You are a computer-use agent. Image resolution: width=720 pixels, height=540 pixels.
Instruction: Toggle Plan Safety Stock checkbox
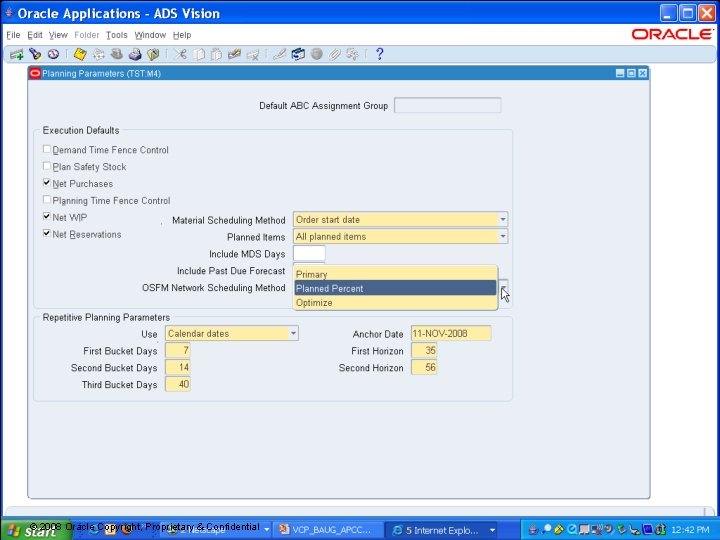coord(46,166)
